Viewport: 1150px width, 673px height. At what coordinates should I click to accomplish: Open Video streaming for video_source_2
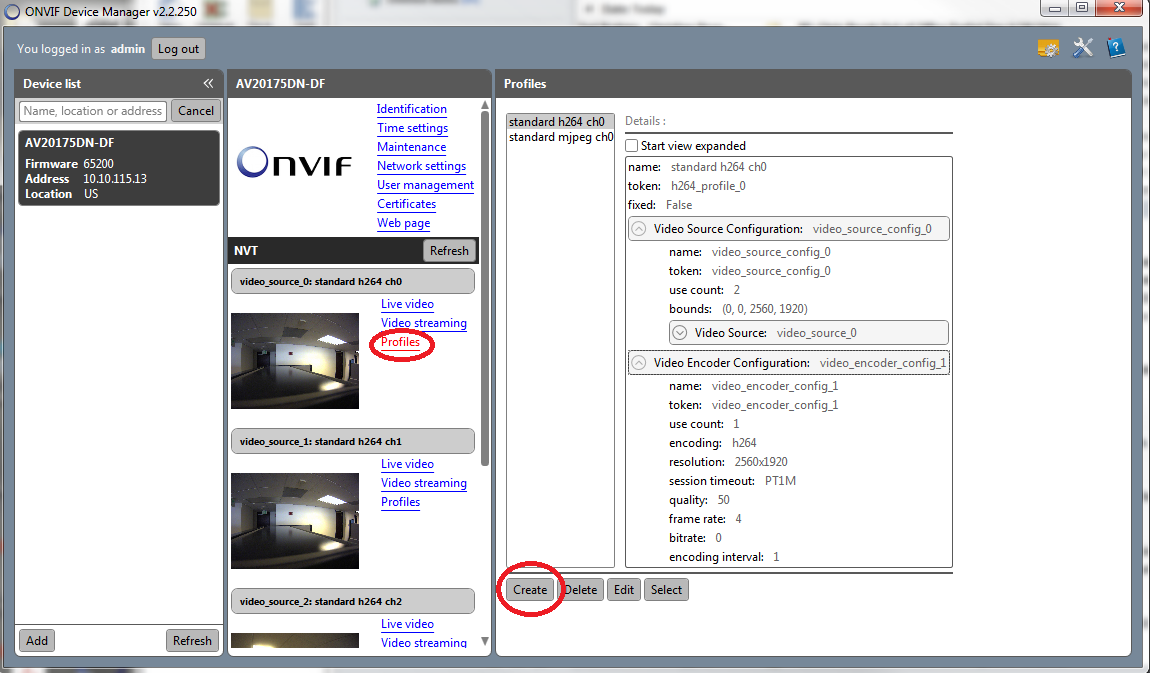424,642
